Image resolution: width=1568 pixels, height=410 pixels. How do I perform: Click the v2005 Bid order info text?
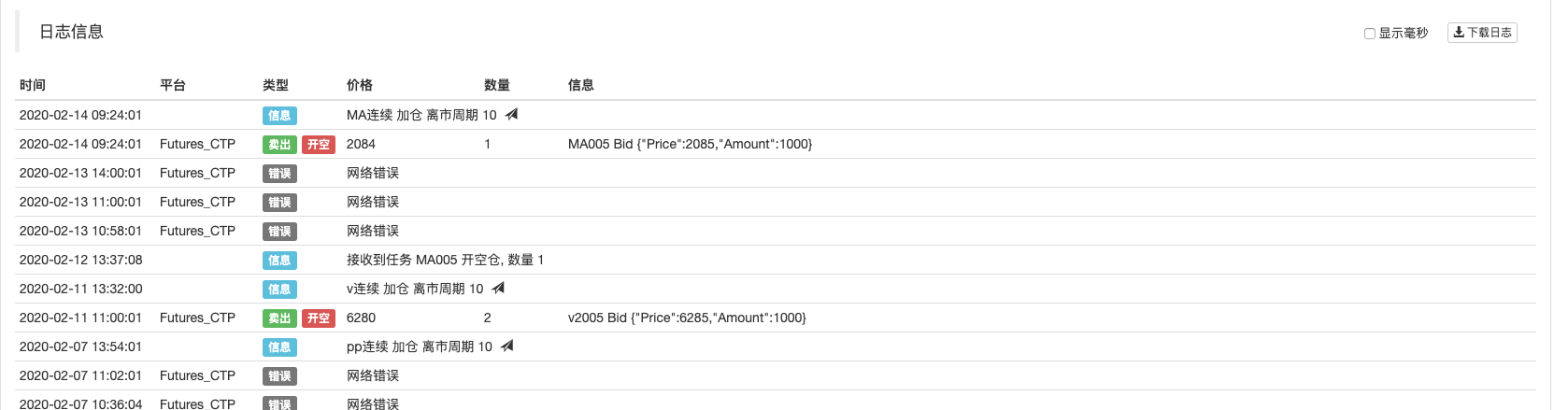[x=687, y=318]
